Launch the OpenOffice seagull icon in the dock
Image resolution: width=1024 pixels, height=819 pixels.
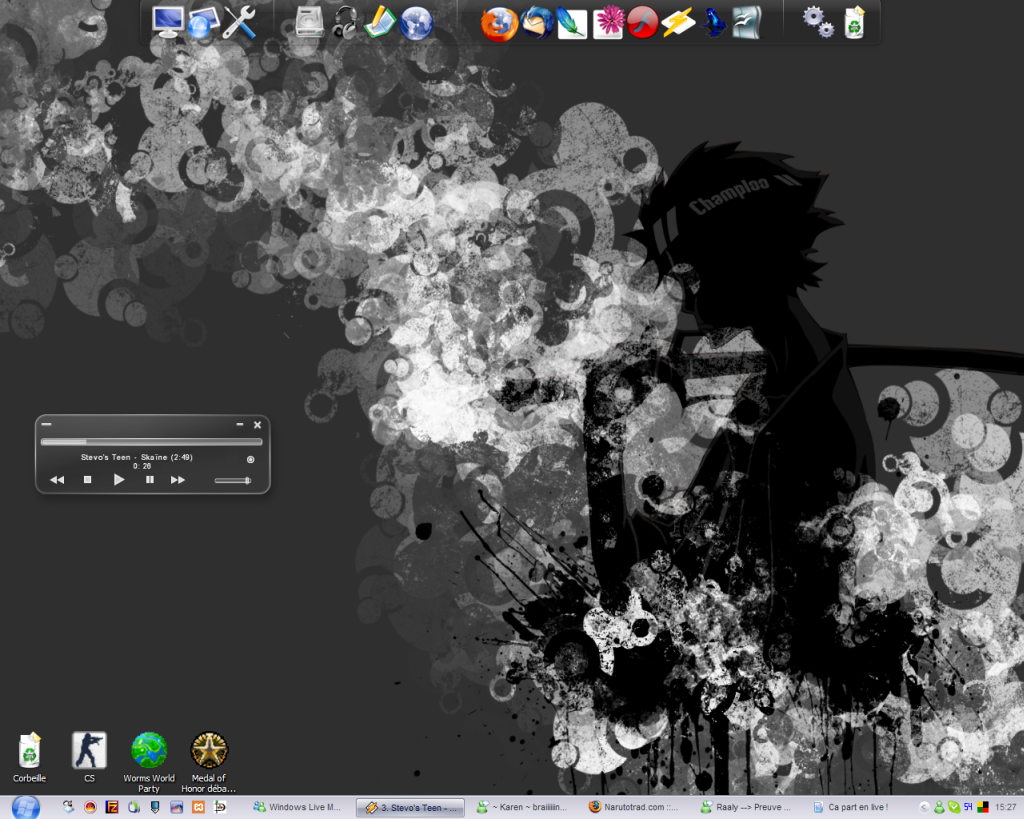747,23
